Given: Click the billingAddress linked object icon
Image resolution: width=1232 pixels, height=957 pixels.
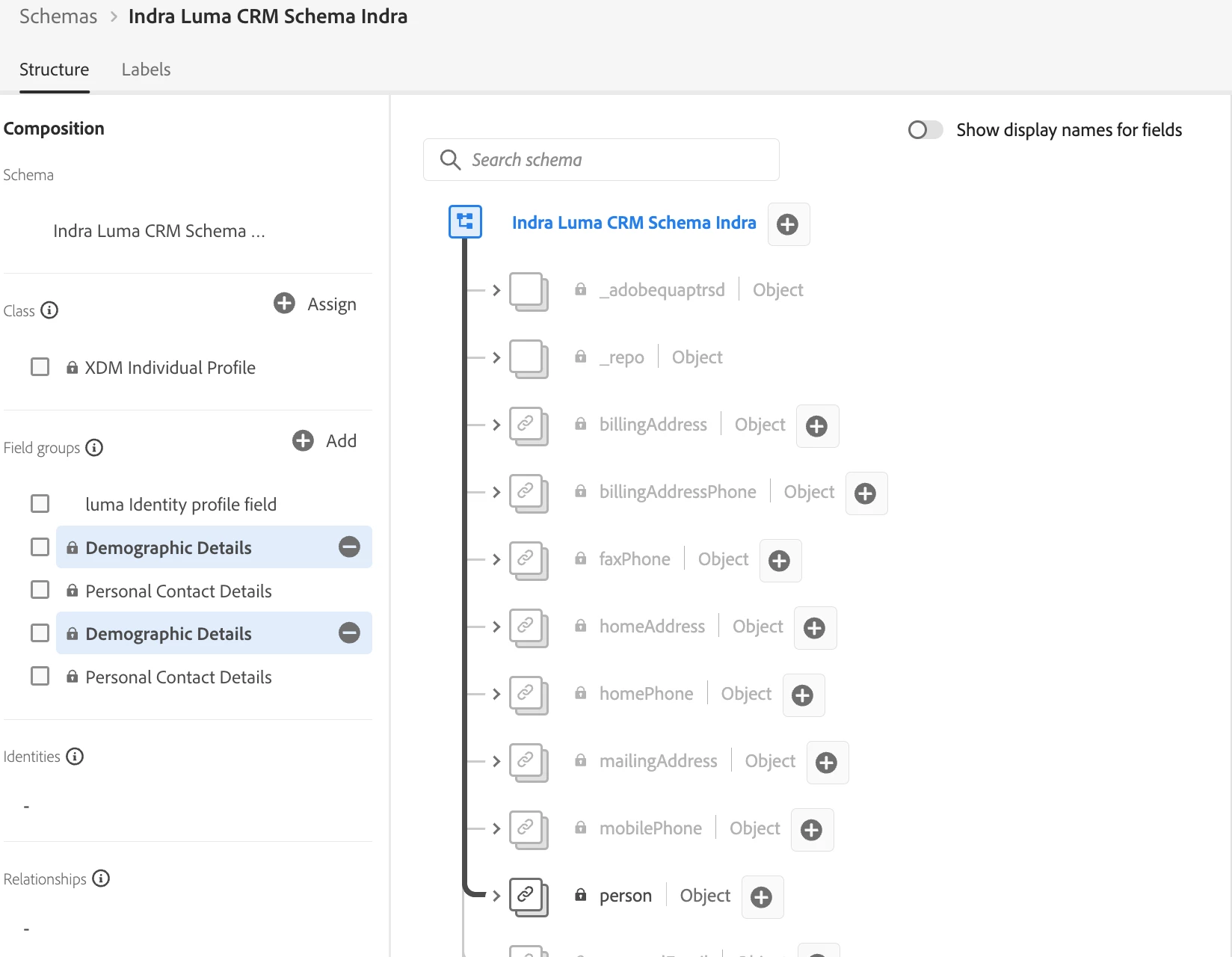Looking at the screenshot, I should (529, 426).
